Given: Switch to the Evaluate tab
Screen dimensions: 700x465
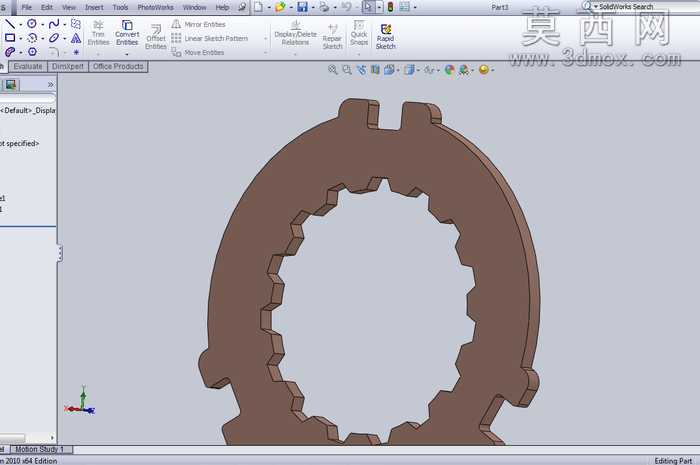Looking at the screenshot, I should 28,66.
